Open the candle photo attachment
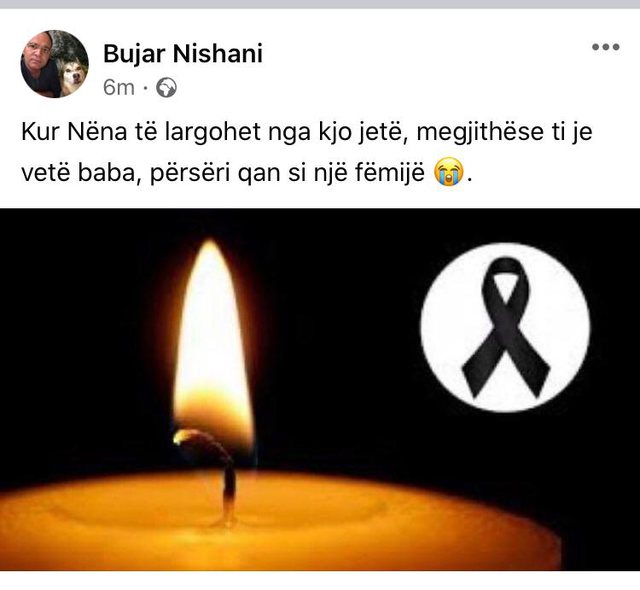This screenshot has width=640, height=590. point(320,389)
